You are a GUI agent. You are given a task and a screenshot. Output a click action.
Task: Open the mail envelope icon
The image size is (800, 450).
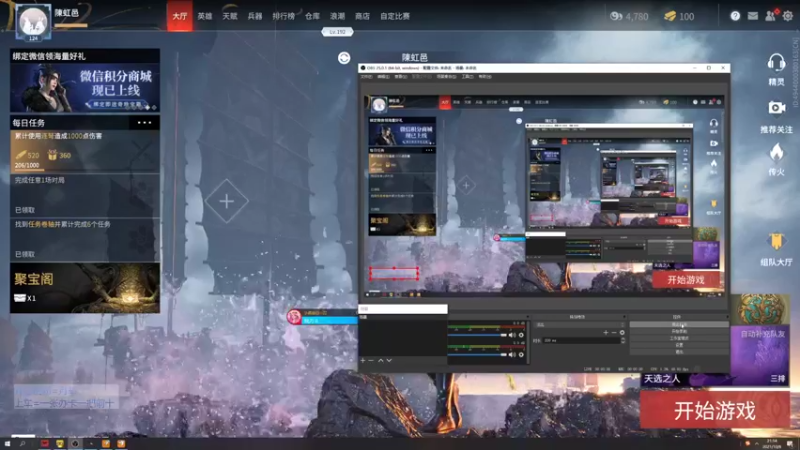(x=753, y=16)
